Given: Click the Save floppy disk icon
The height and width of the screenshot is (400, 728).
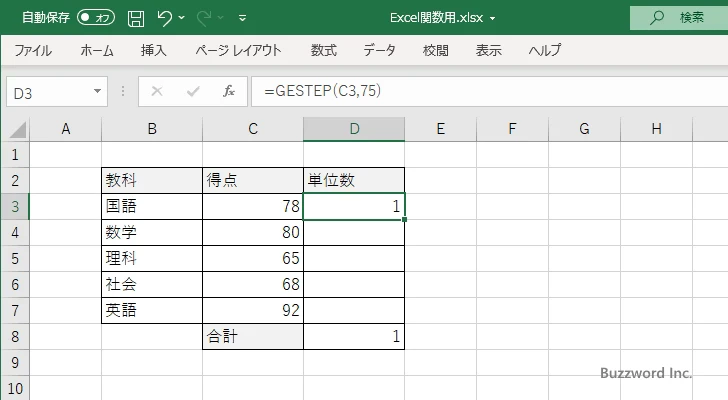Looking at the screenshot, I should [136, 18].
